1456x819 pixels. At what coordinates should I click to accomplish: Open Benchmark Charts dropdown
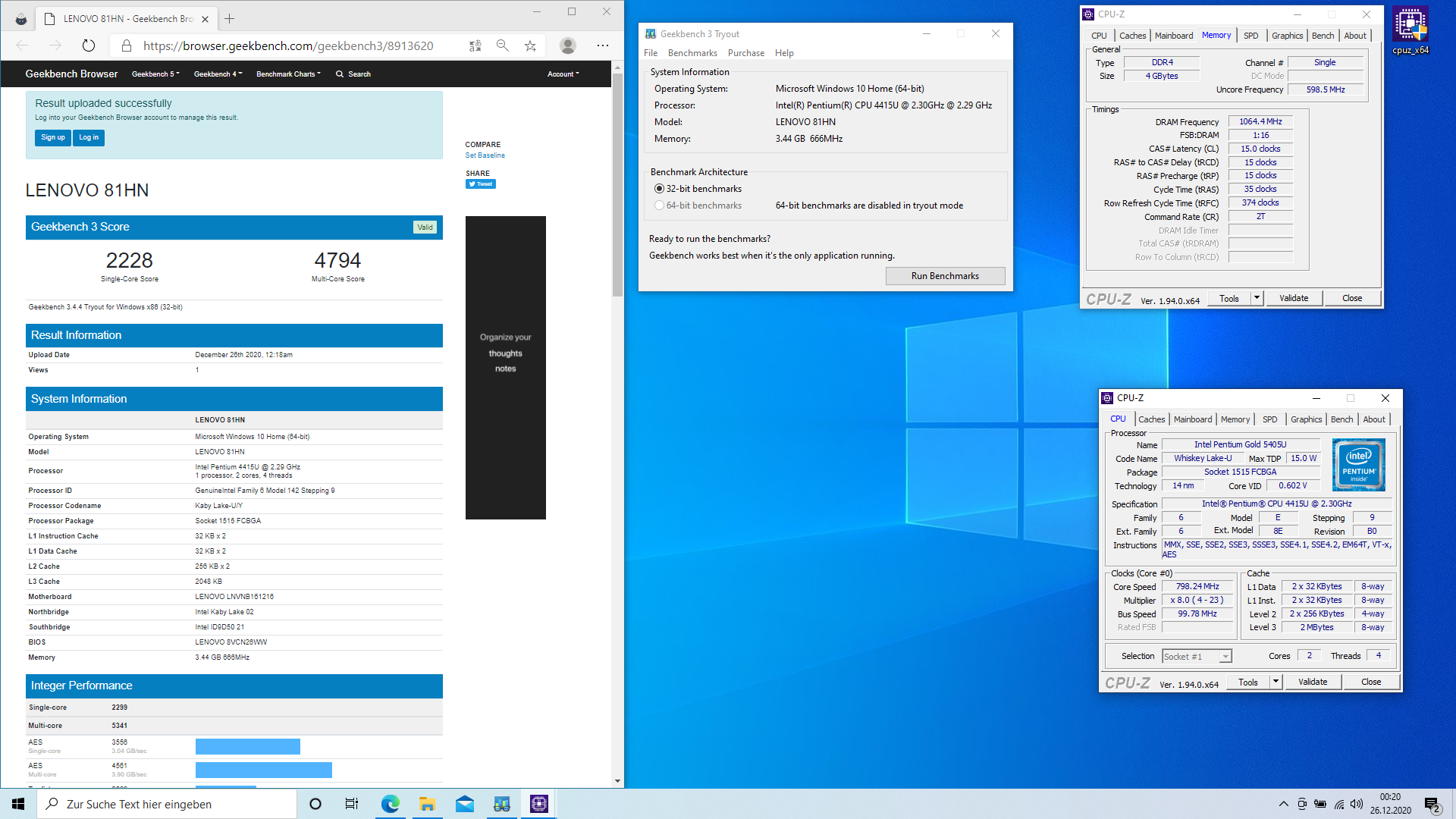click(288, 74)
